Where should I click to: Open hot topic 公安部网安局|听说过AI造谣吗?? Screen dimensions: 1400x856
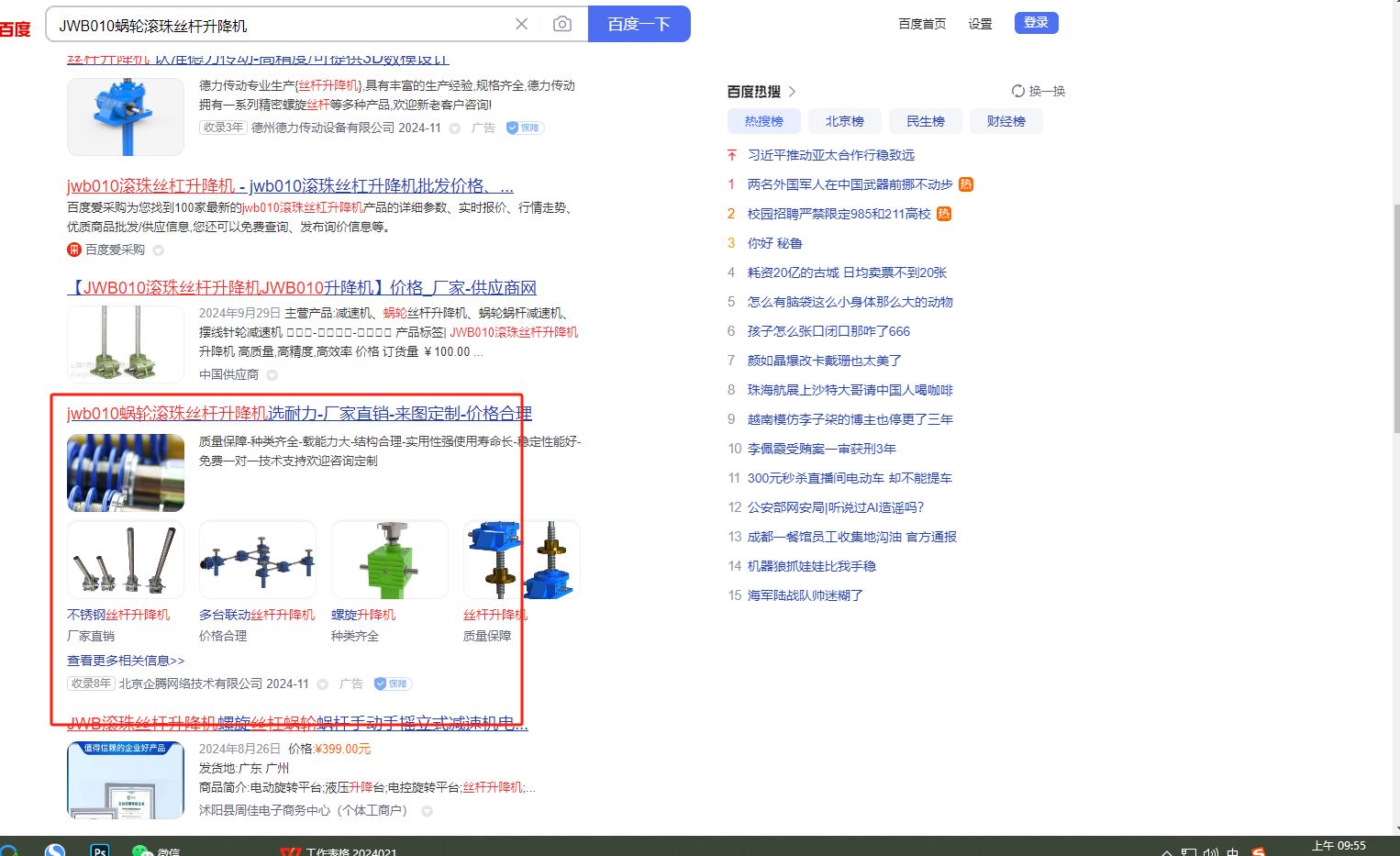(836, 507)
